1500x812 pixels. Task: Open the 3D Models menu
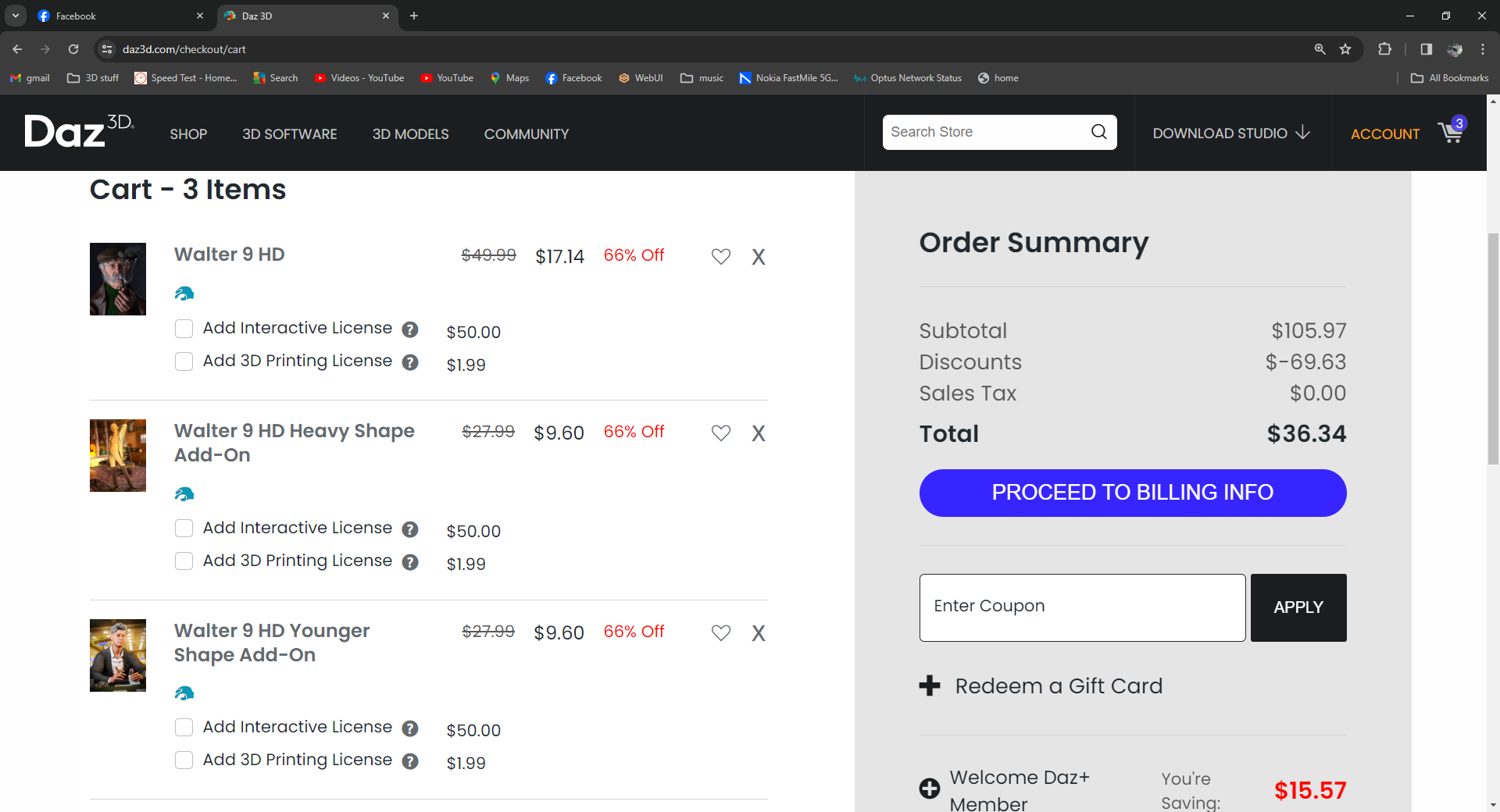[x=410, y=134]
